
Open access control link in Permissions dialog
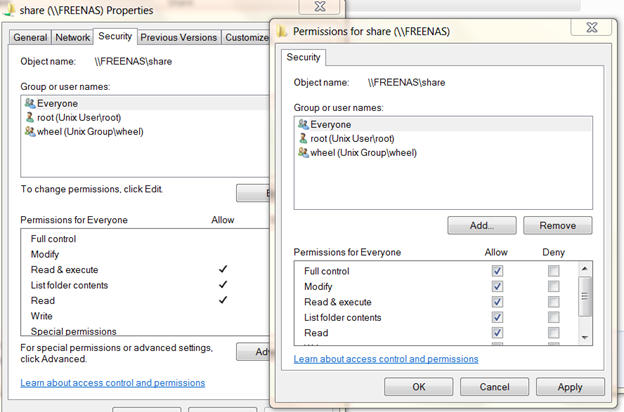(386, 359)
